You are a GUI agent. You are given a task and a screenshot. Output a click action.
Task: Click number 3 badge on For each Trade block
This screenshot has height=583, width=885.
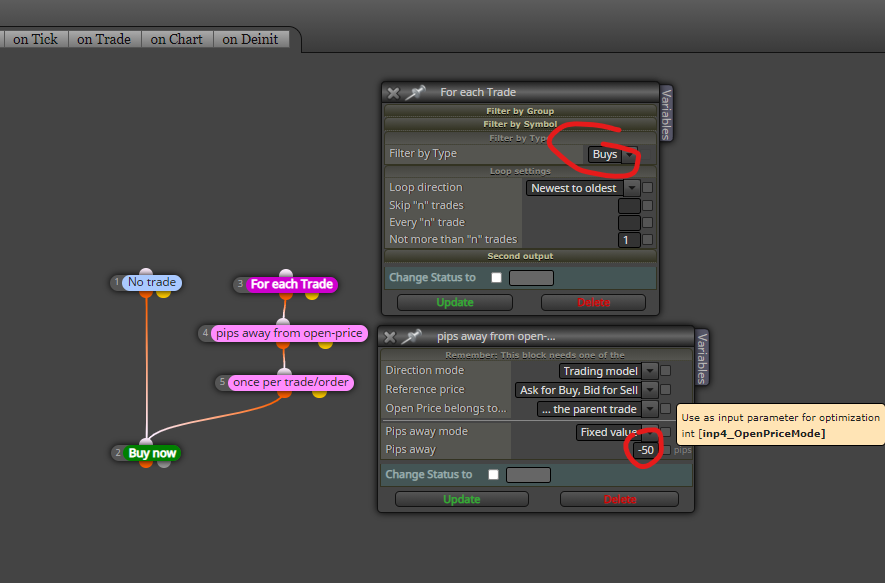coord(240,284)
